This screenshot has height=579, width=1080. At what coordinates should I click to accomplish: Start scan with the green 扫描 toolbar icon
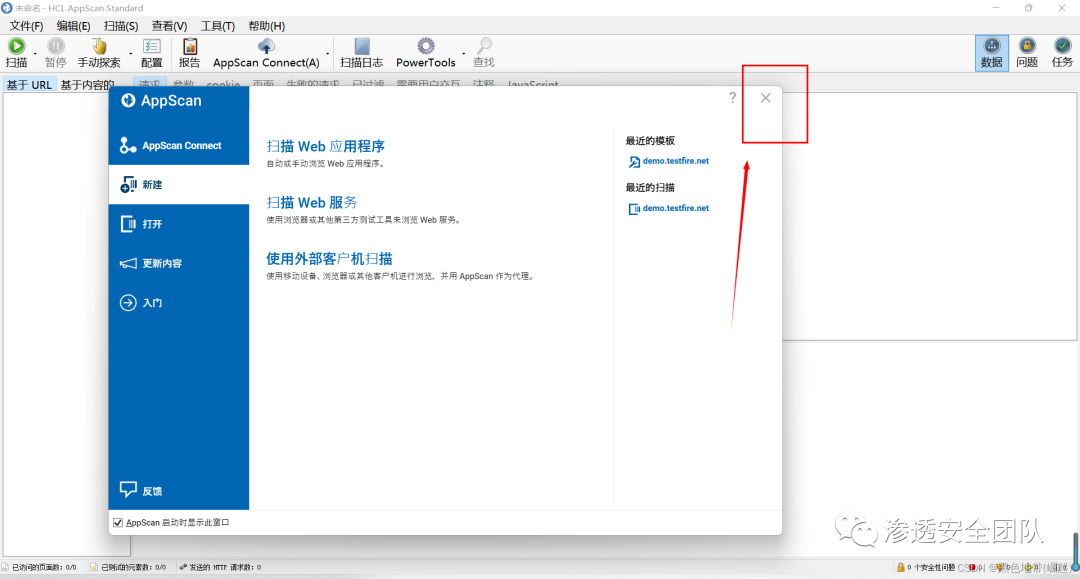tap(17, 46)
